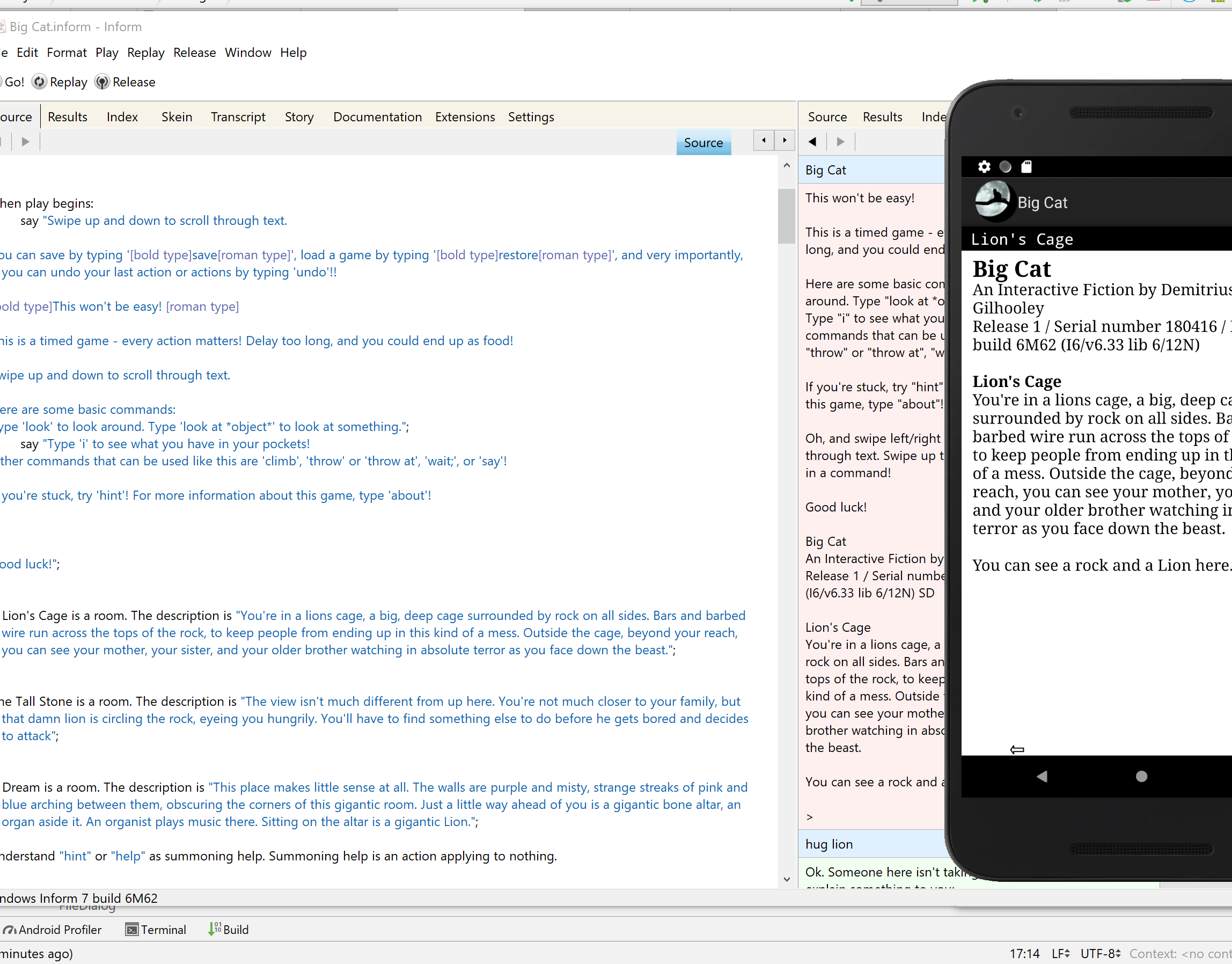Open the Release menu

tap(195, 53)
